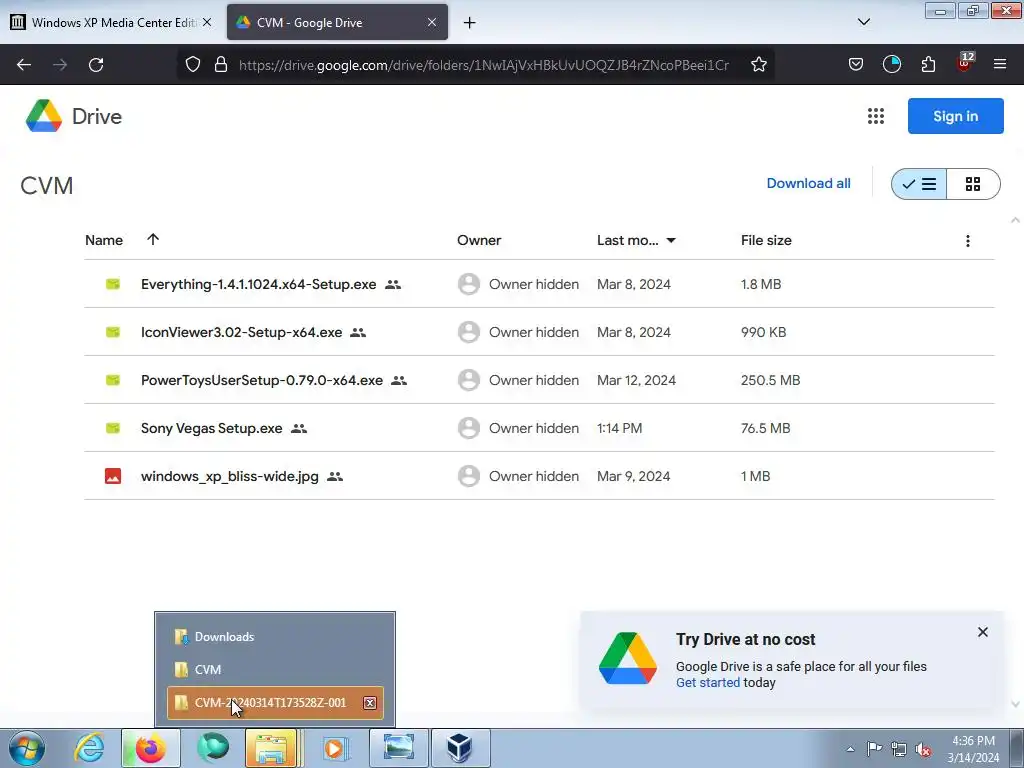Save page to Pocket
The image size is (1024, 768).
point(856,65)
